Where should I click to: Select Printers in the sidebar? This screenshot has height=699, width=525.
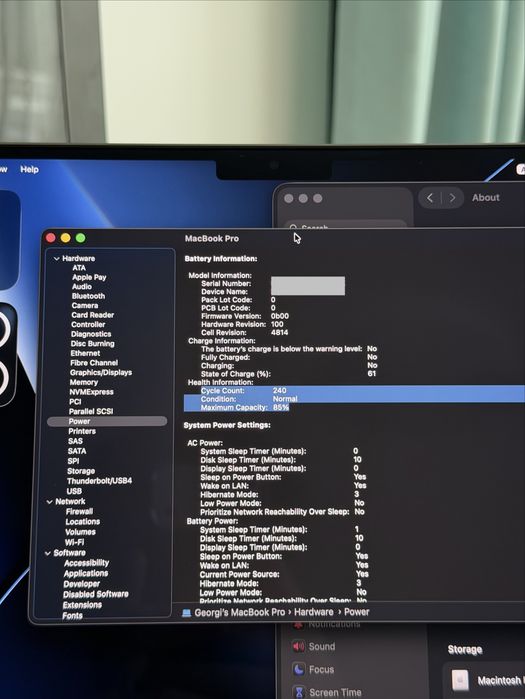coord(82,431)
